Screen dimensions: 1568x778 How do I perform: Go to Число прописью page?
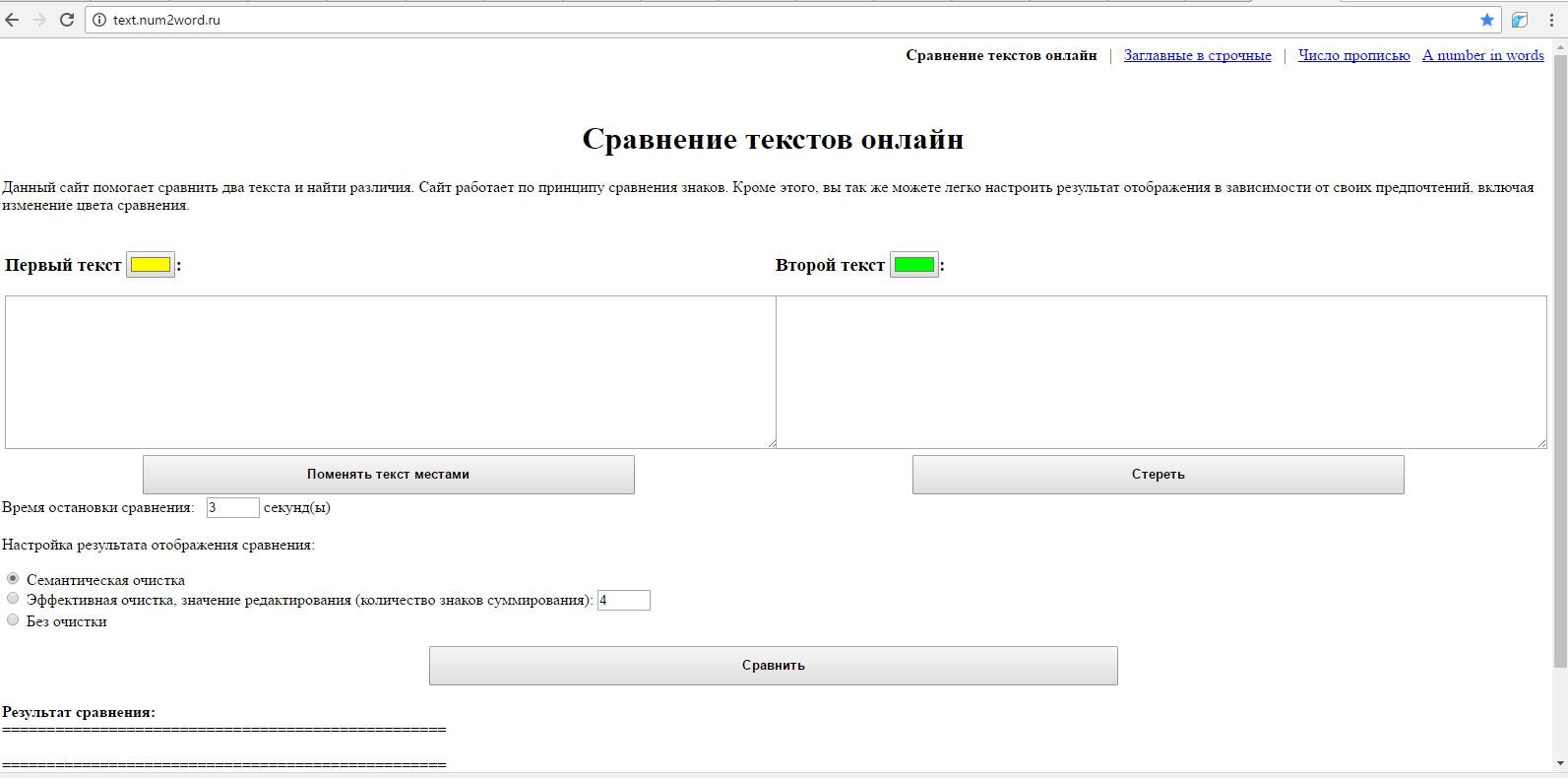tap(1353, 55)
